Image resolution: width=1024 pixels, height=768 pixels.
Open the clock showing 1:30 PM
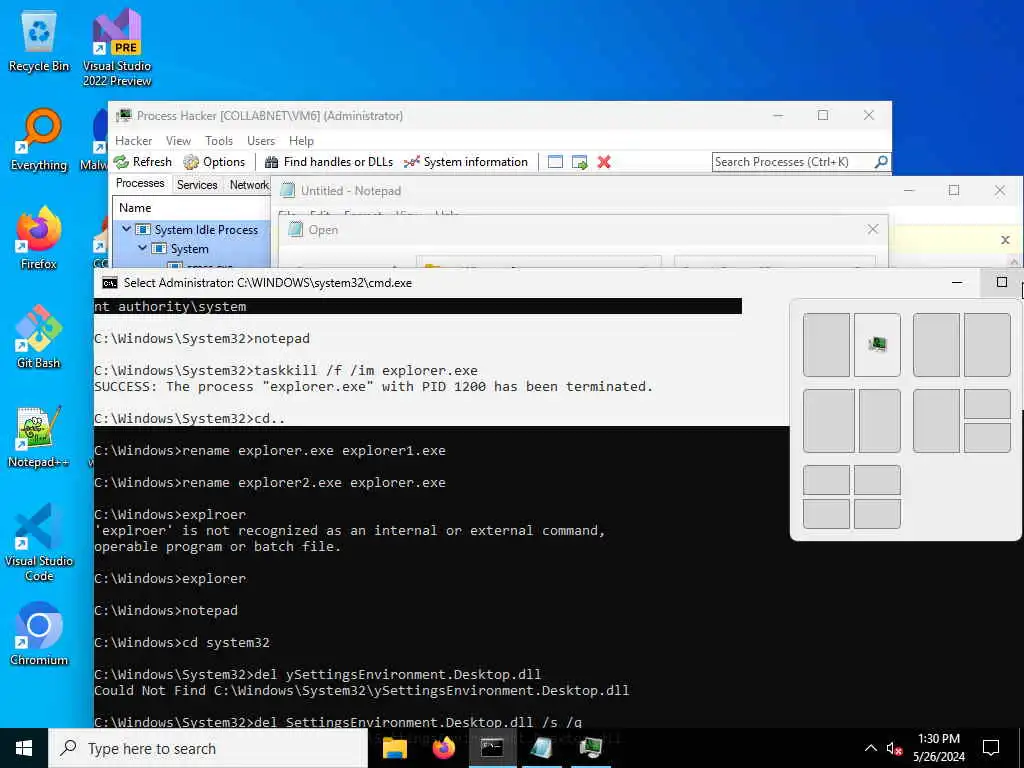(x=938, y=748)
